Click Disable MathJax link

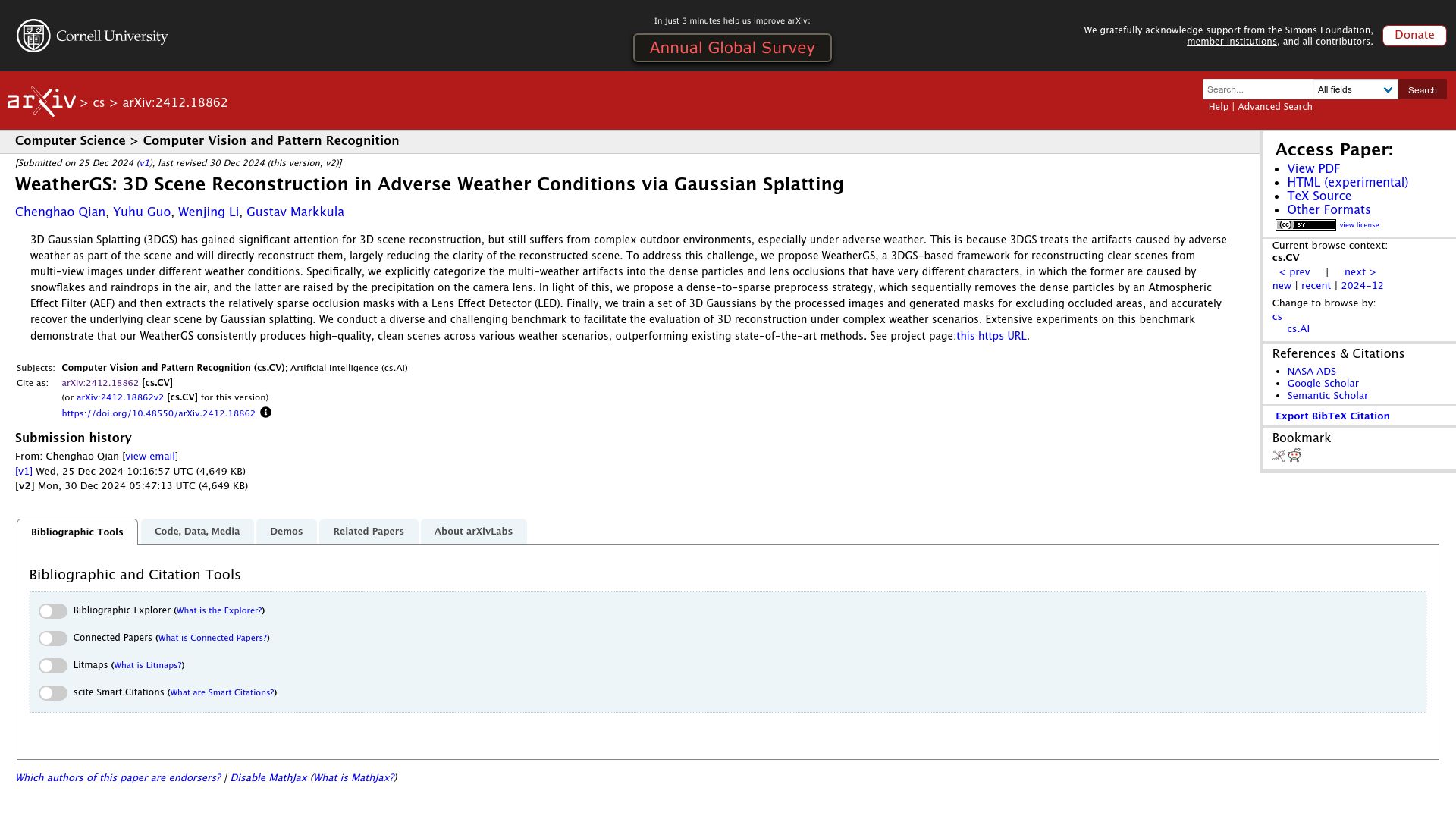click(x=268, y=778)
